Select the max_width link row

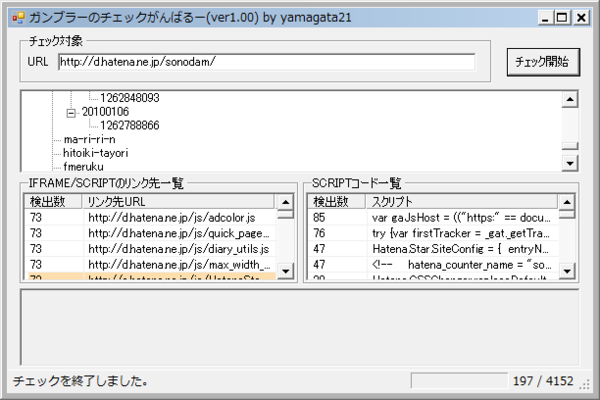[x=150, y=264]
